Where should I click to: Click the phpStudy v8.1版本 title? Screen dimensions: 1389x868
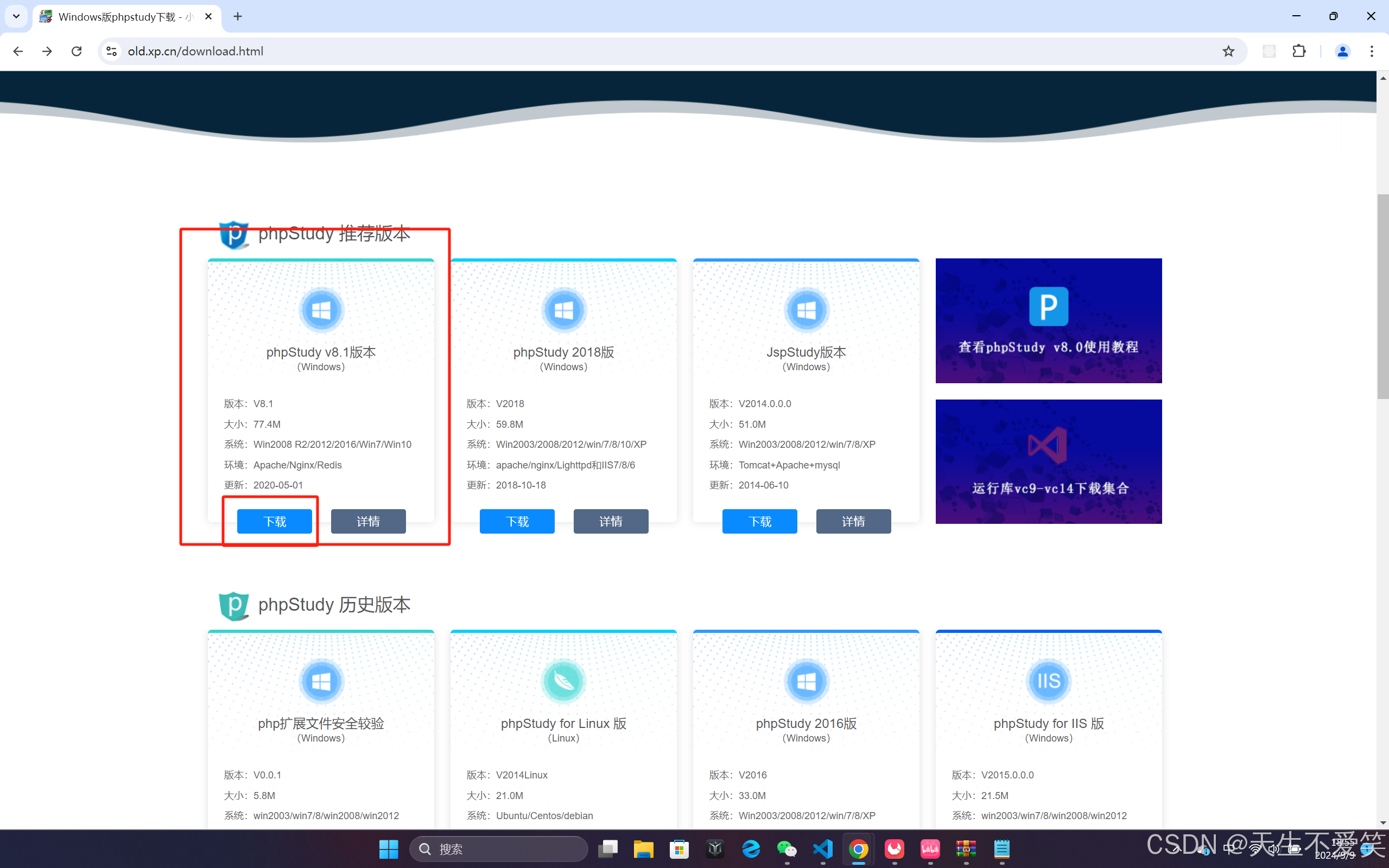coord(321,352)
